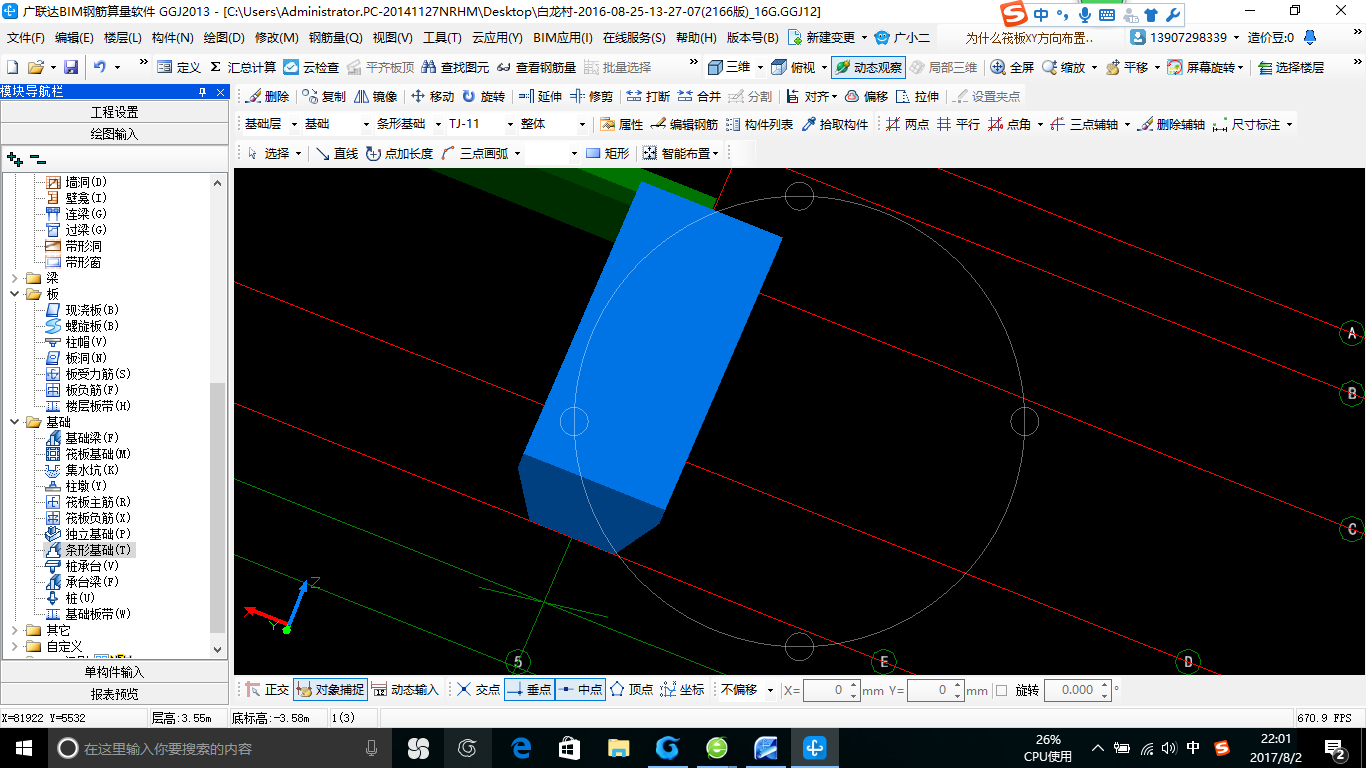Screen dimensions: 1366x768
Task: Open the 整体 dropdown
Action: click(581, 125)
